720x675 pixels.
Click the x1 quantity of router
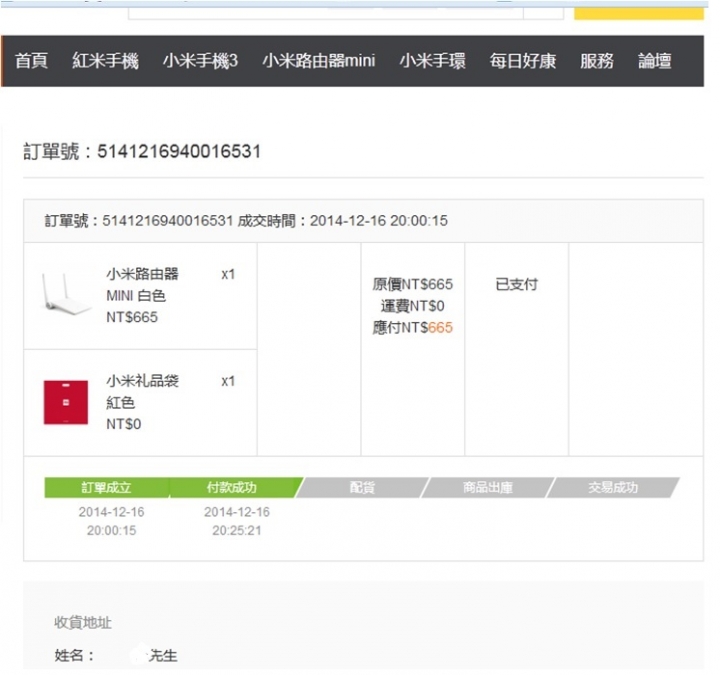(228, 275)
